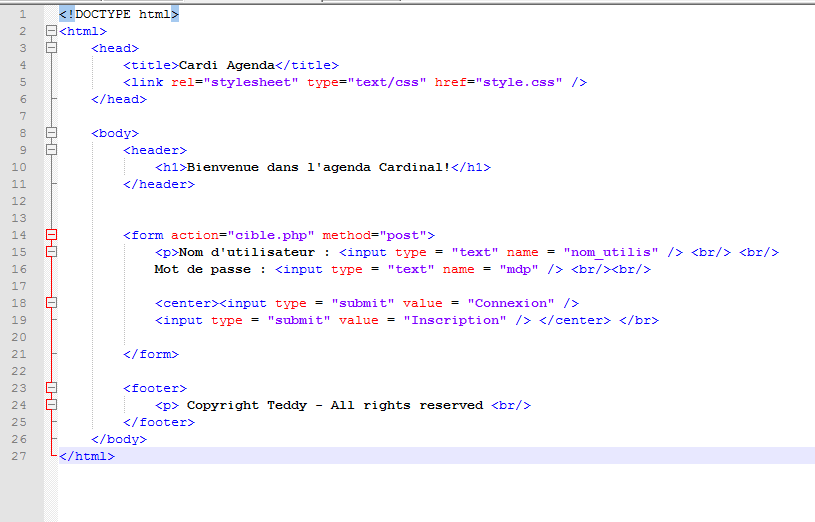
Task: Click 'Copyright Teddy - All rights reserved' text
Action: 335,405
